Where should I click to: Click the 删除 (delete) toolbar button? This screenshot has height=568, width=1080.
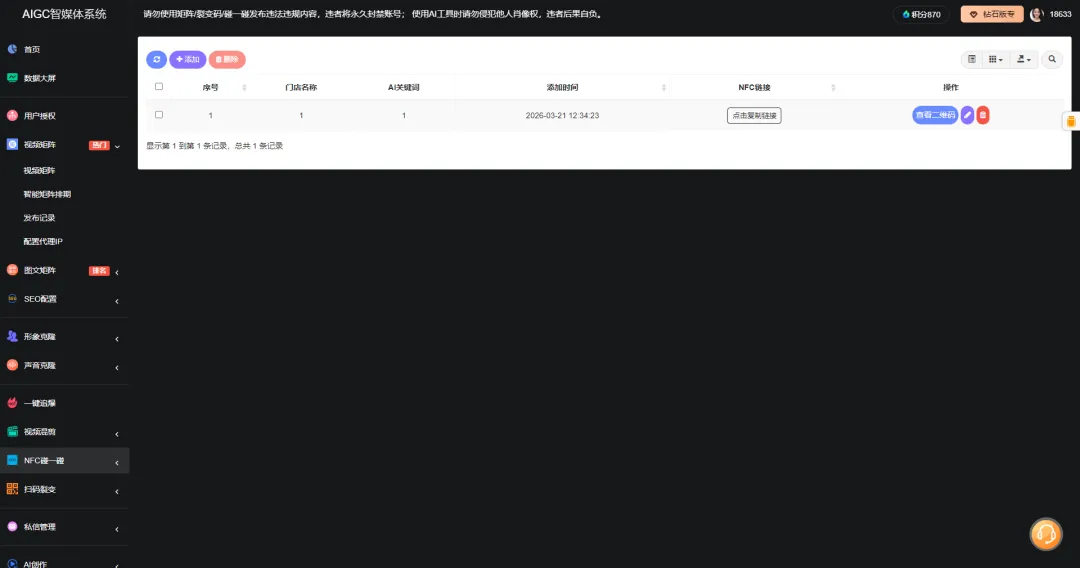[227, 59]
